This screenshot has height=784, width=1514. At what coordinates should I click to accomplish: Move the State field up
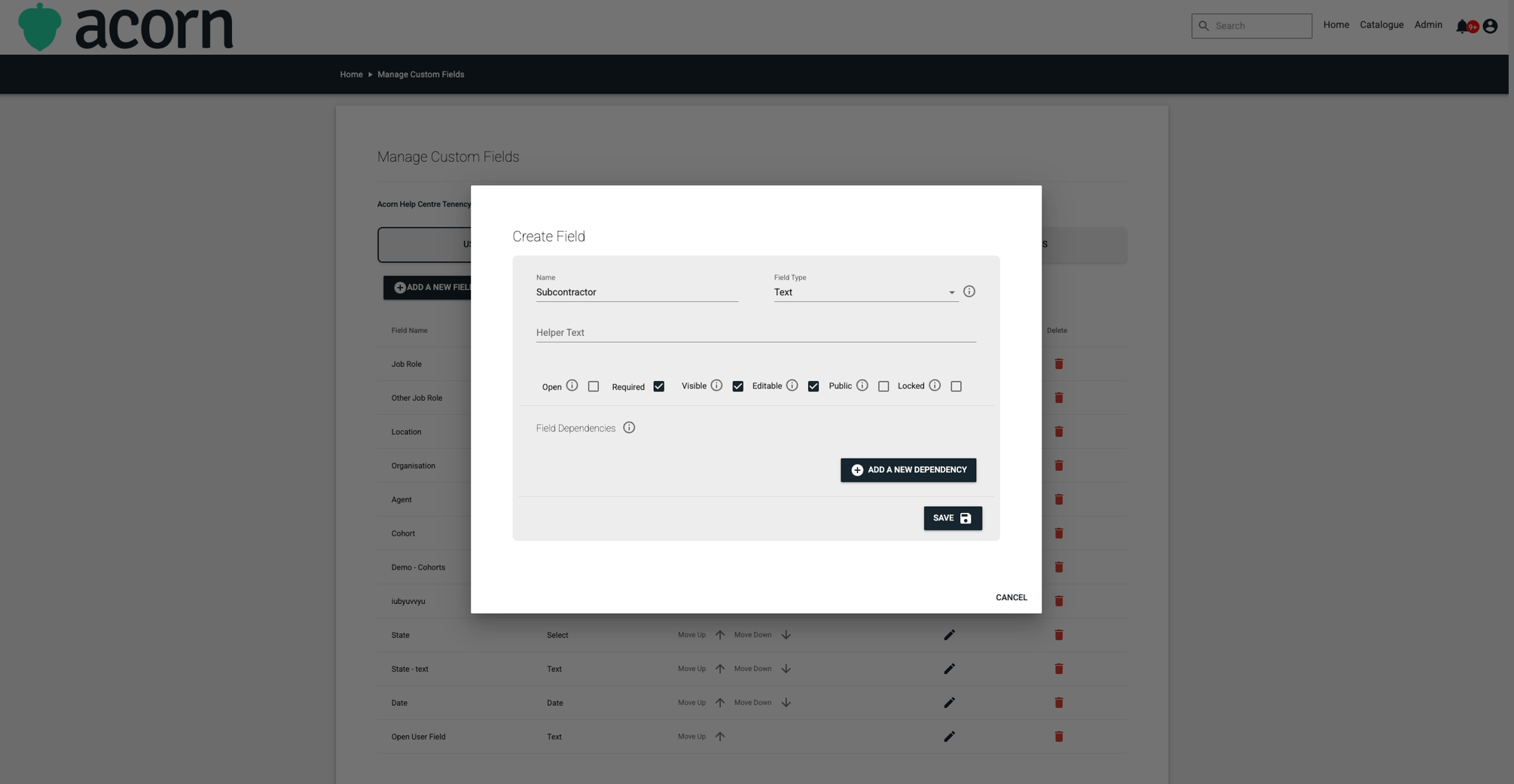pos(720,635)
